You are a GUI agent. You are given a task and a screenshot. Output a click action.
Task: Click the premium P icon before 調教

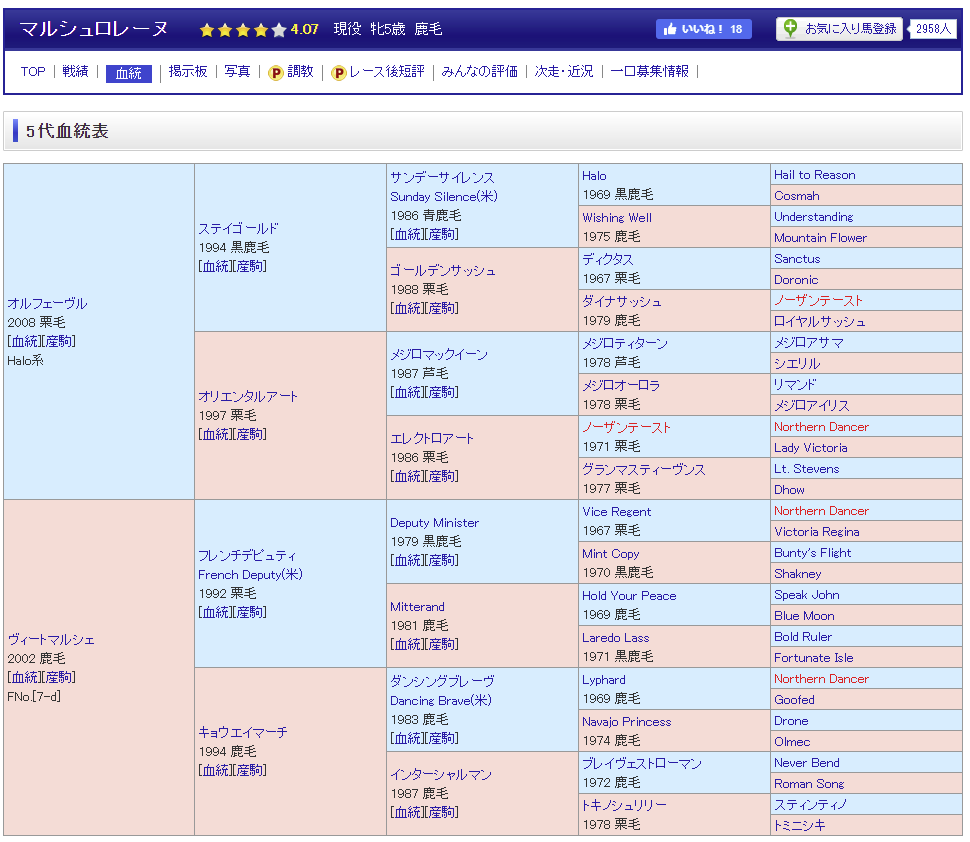click(x=275, y=73)
